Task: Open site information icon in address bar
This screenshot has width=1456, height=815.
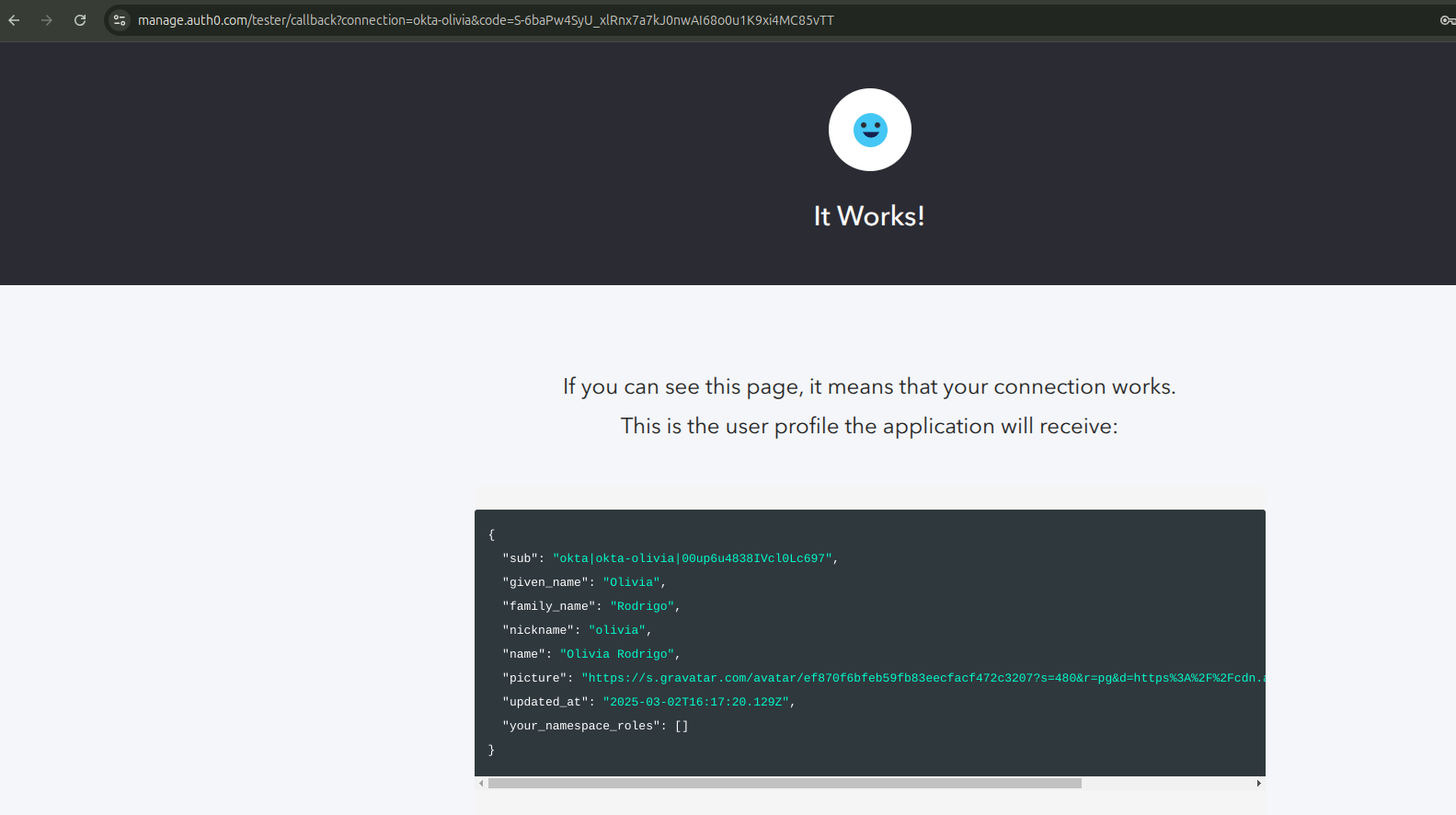Action: click(120, 20)
